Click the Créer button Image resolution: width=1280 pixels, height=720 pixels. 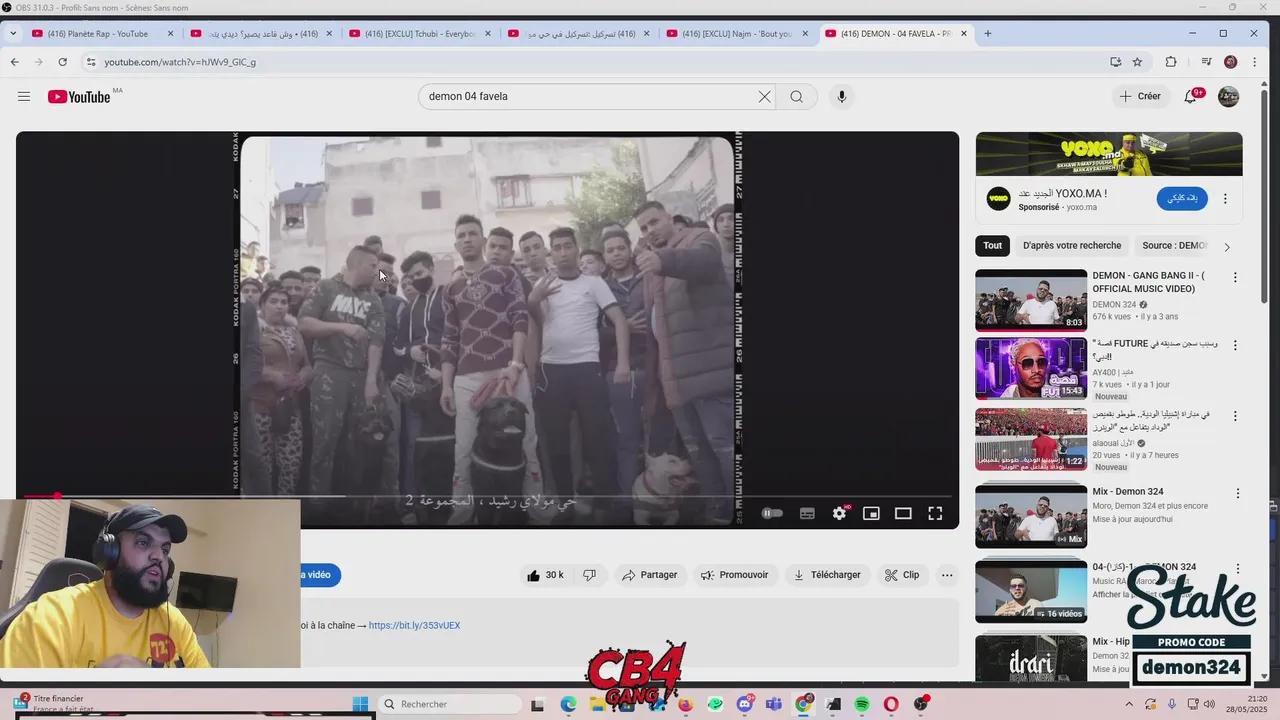click(x=1140, y=96)
